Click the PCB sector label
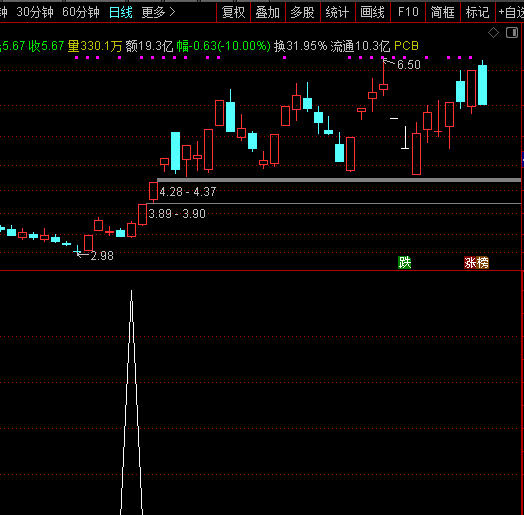Viewport: 524px width, 515px height. point(406,46)
